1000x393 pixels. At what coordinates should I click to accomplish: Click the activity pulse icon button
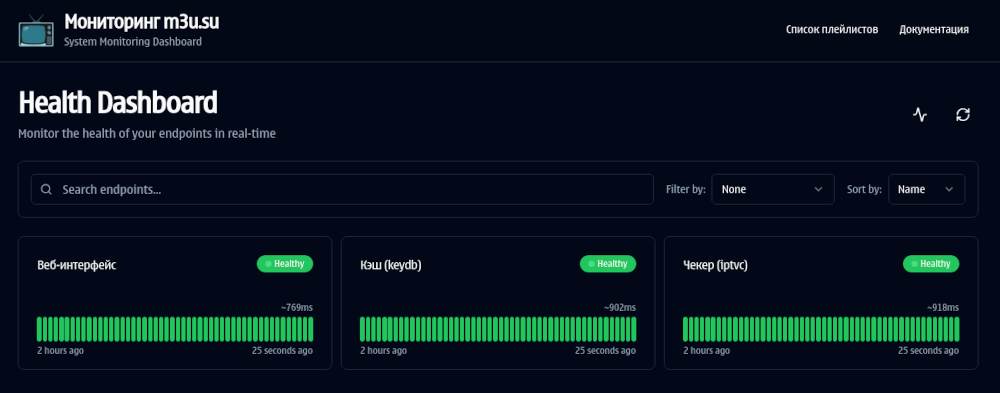[920, 115]
